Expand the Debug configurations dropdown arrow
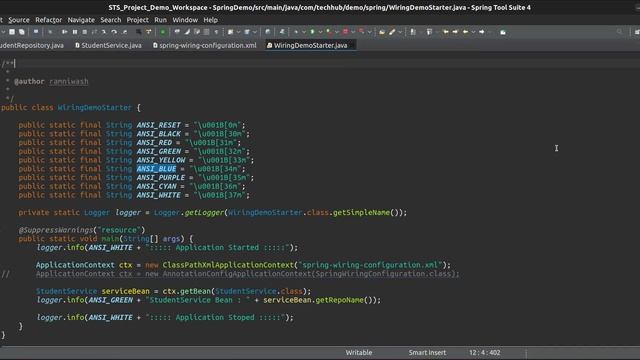This screenshot has height=360, width=640. (304, 32)
